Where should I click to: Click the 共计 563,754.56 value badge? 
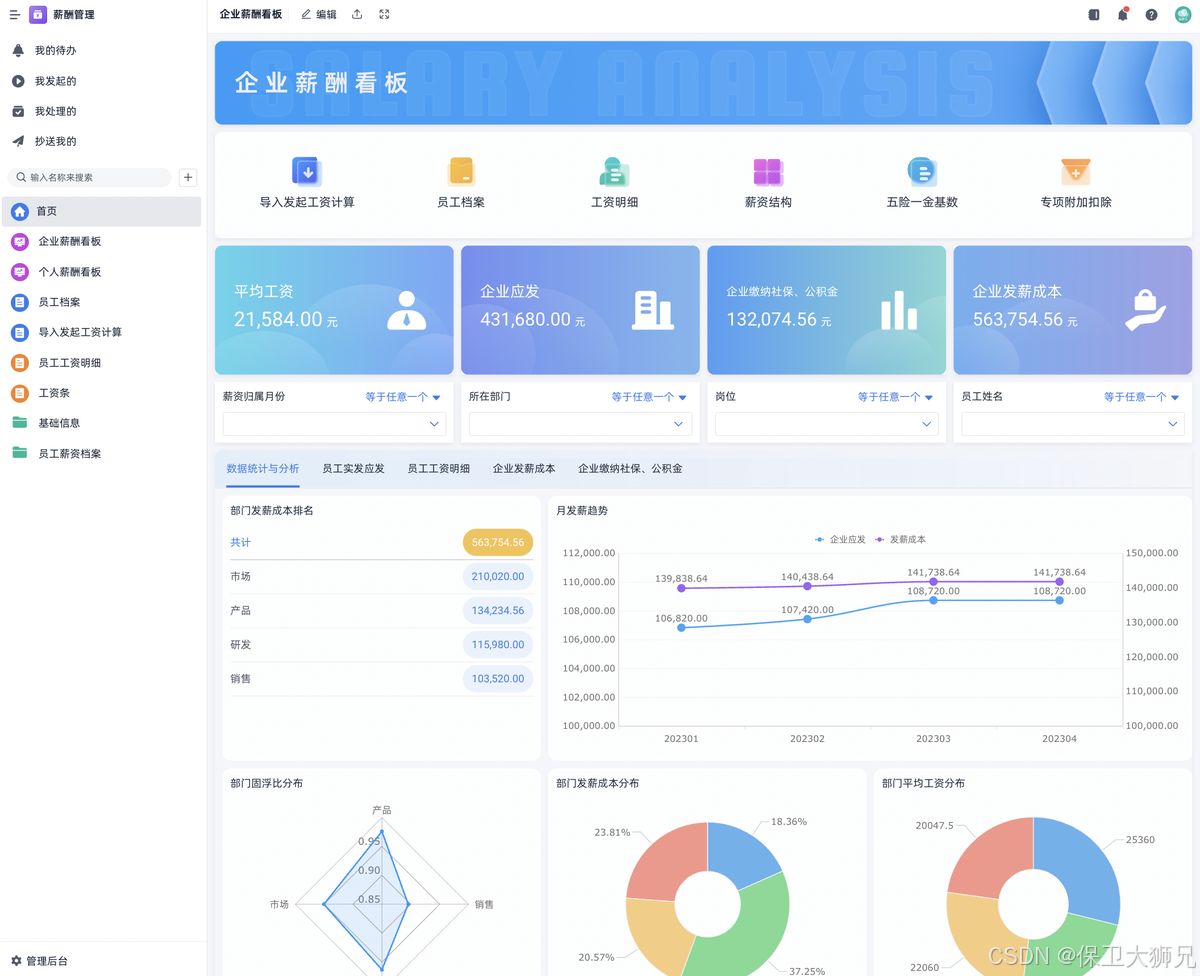pos(498,542)
